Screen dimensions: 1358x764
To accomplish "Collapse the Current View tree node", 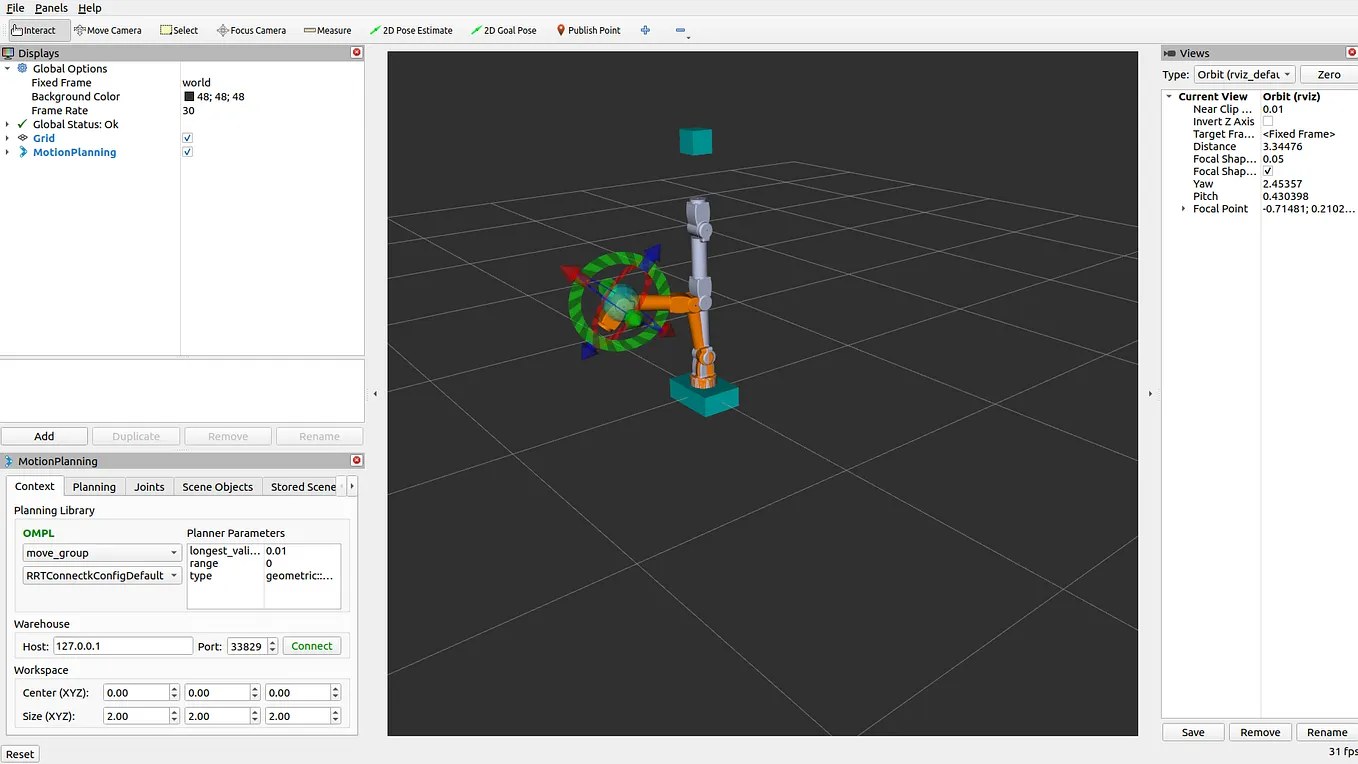I will [x=1169, y=97].
